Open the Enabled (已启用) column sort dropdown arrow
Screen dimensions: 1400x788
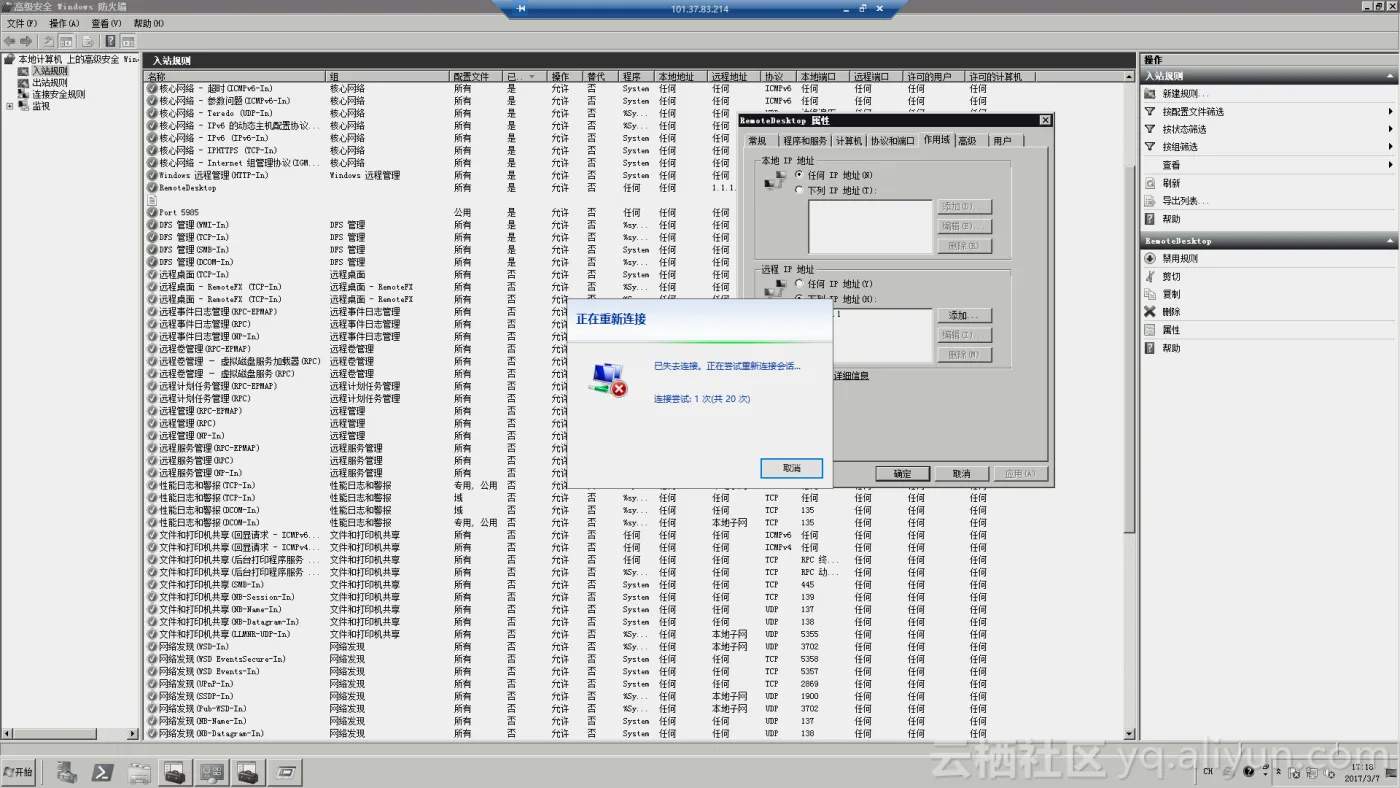(x=532, y=77)
